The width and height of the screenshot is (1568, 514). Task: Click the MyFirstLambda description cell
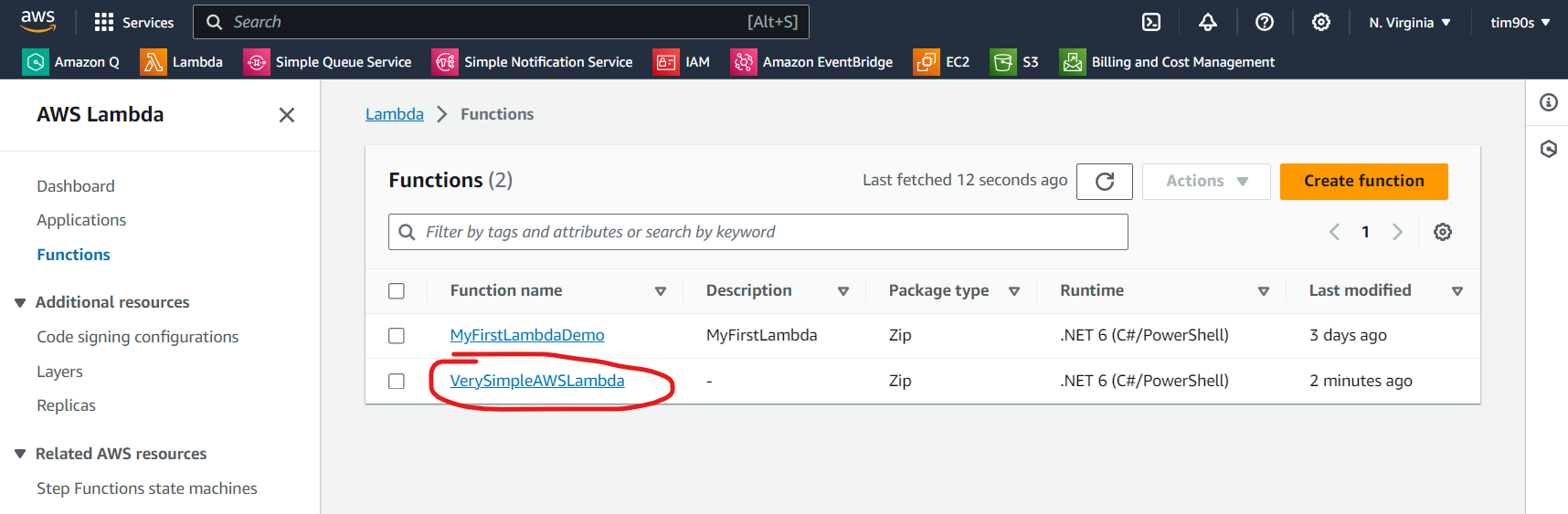pyautogui.click(x=762, y=335)
